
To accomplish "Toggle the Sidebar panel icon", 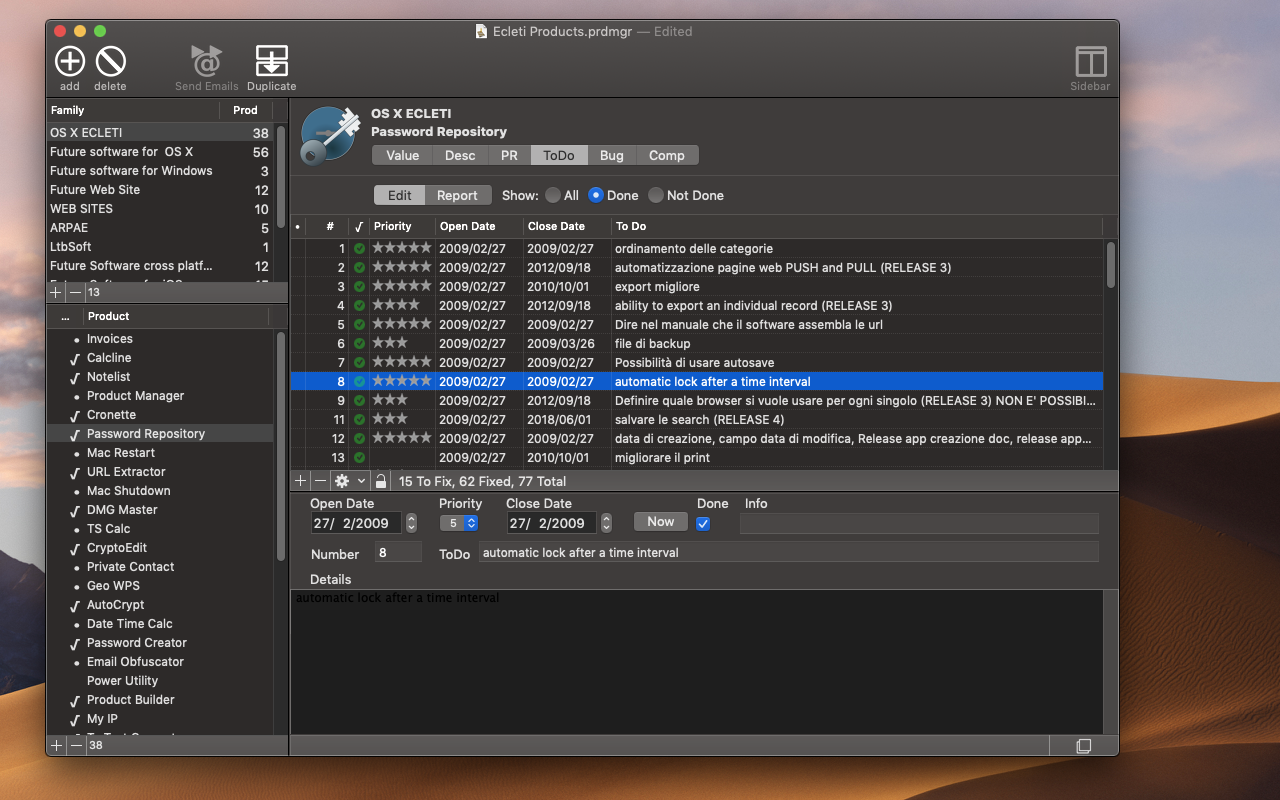I will [x=1090, y=62].
